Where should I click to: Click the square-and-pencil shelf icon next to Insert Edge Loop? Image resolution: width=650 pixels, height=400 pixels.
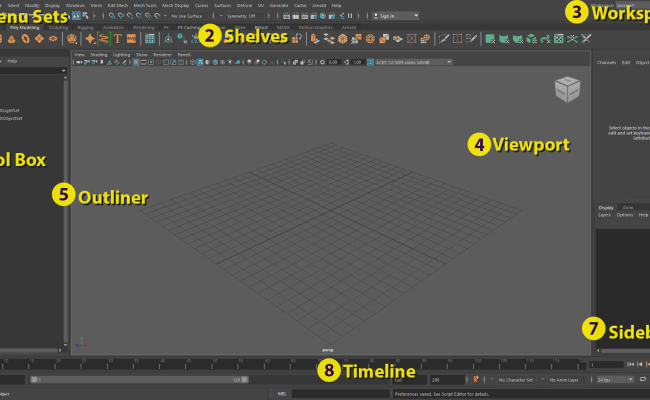[471, 39]
